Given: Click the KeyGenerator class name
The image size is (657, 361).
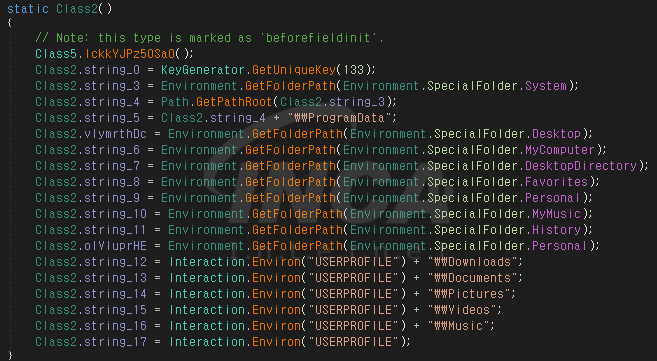Looking at the screenshot, I should (203, 70).
